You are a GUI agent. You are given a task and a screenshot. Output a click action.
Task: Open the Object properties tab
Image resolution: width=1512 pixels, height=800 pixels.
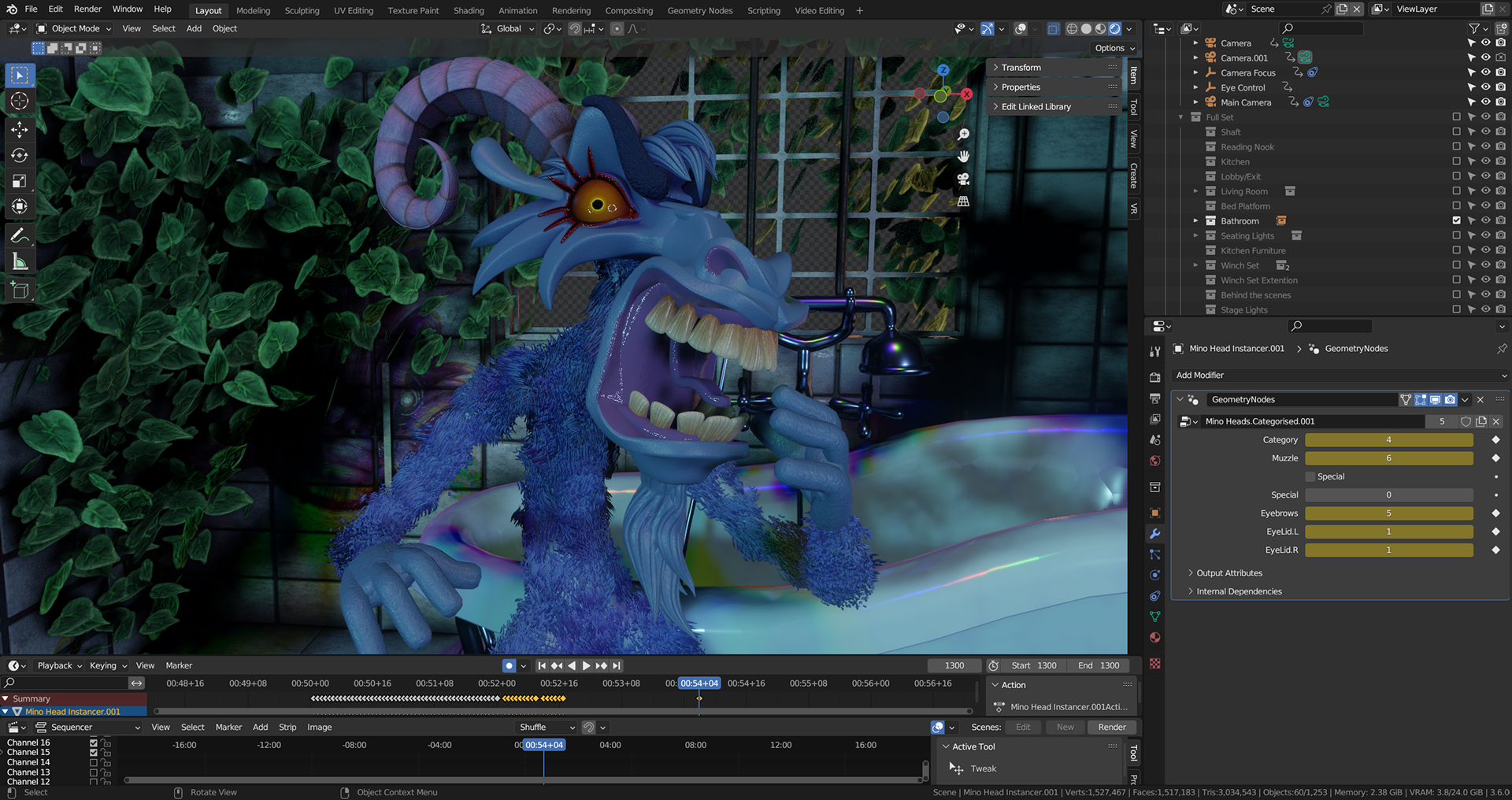tap(1154, 513)
